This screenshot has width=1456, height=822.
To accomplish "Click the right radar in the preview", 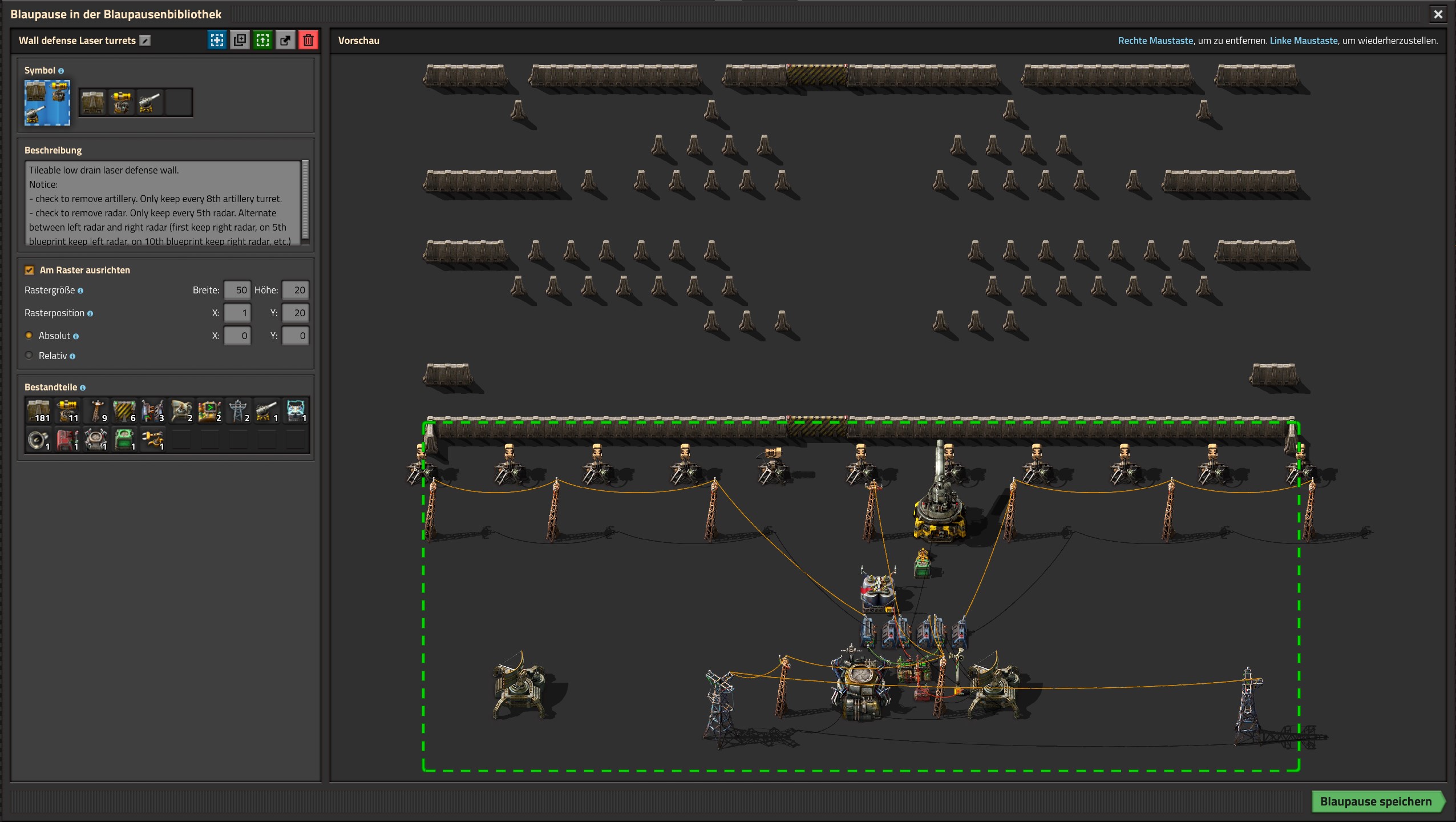I will tap(994, 686).
